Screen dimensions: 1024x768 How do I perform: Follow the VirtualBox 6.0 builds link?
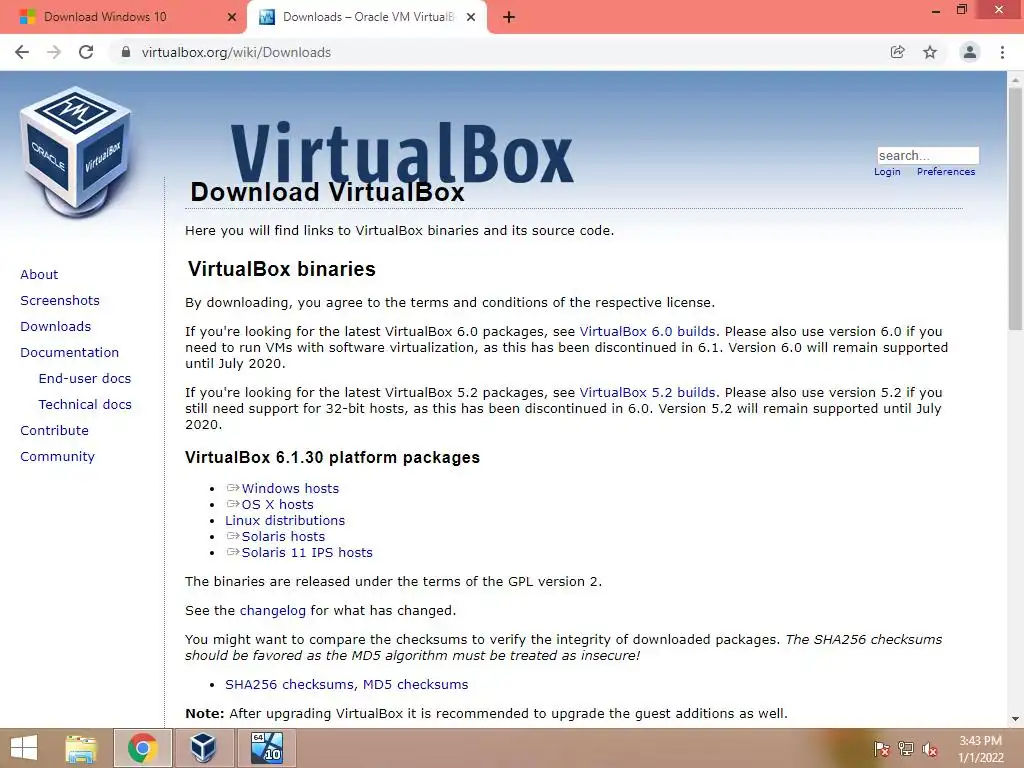(x=648, y=332)
